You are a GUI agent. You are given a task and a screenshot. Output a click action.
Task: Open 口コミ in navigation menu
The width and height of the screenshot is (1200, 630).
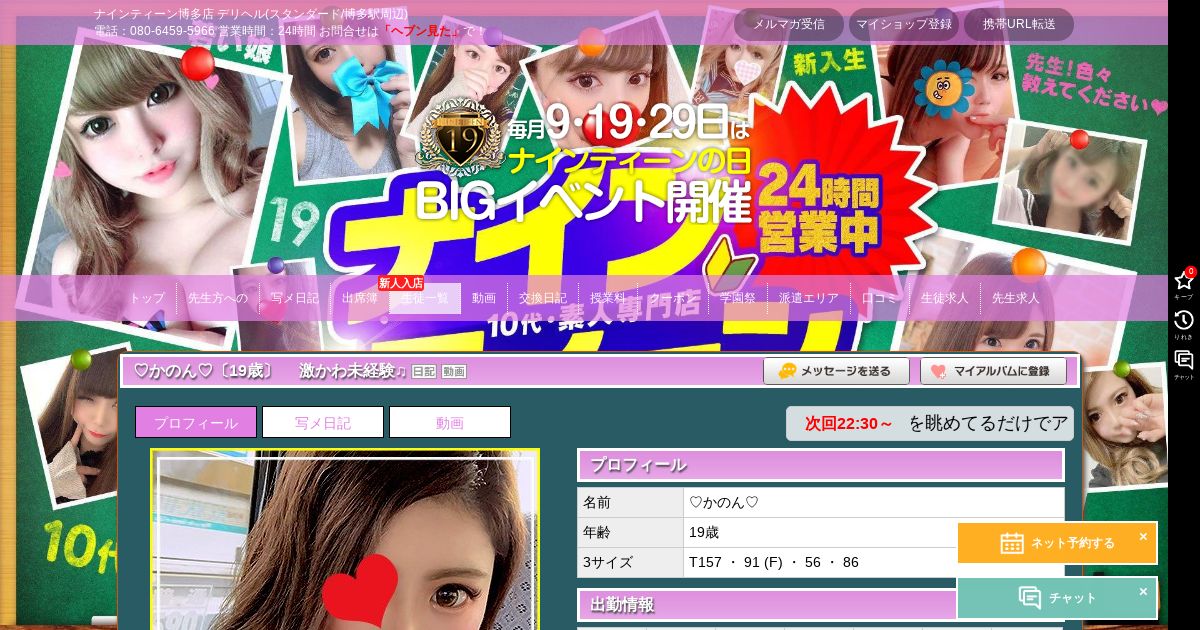pyautogui.click(x=880, y=298)
